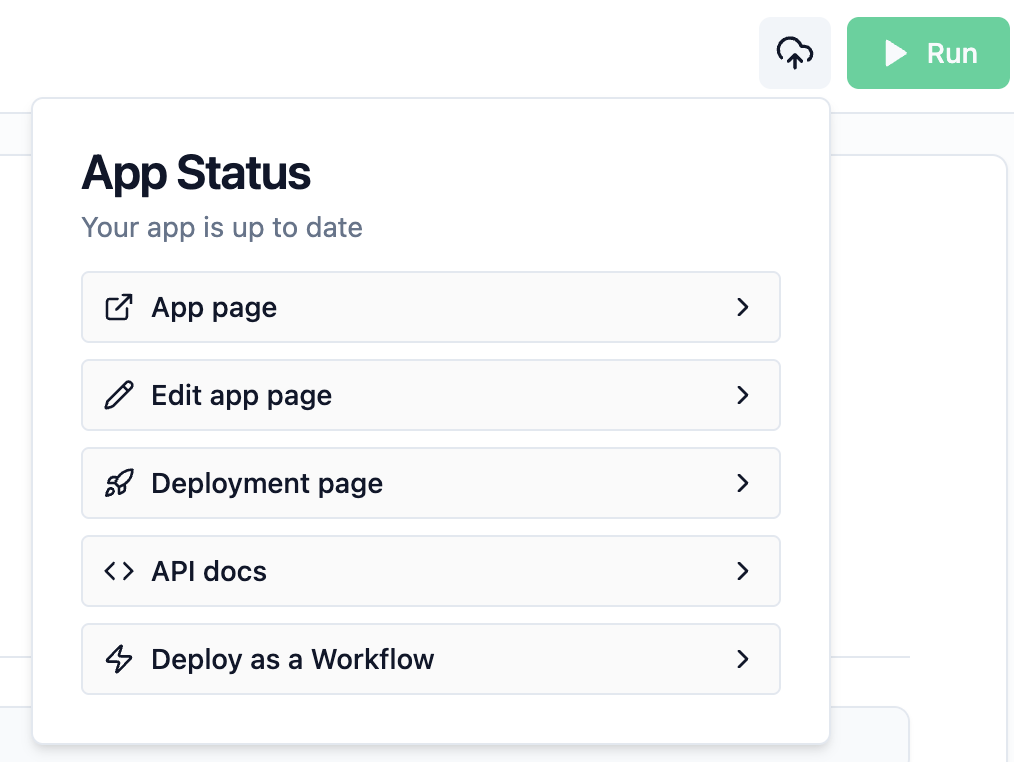Click the cloud arrow upload symbol
Viewport: 1014px width, 762px height.
[794, 52]
